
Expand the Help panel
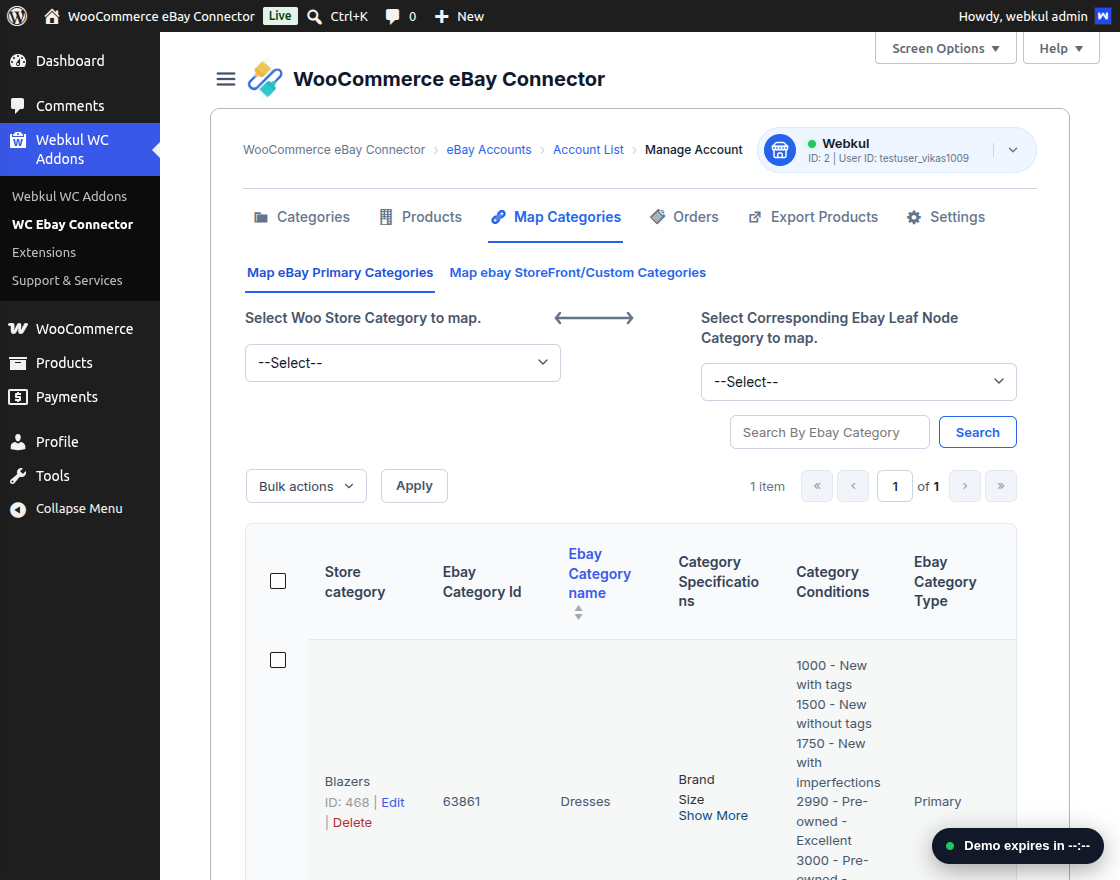point(1061,49)
